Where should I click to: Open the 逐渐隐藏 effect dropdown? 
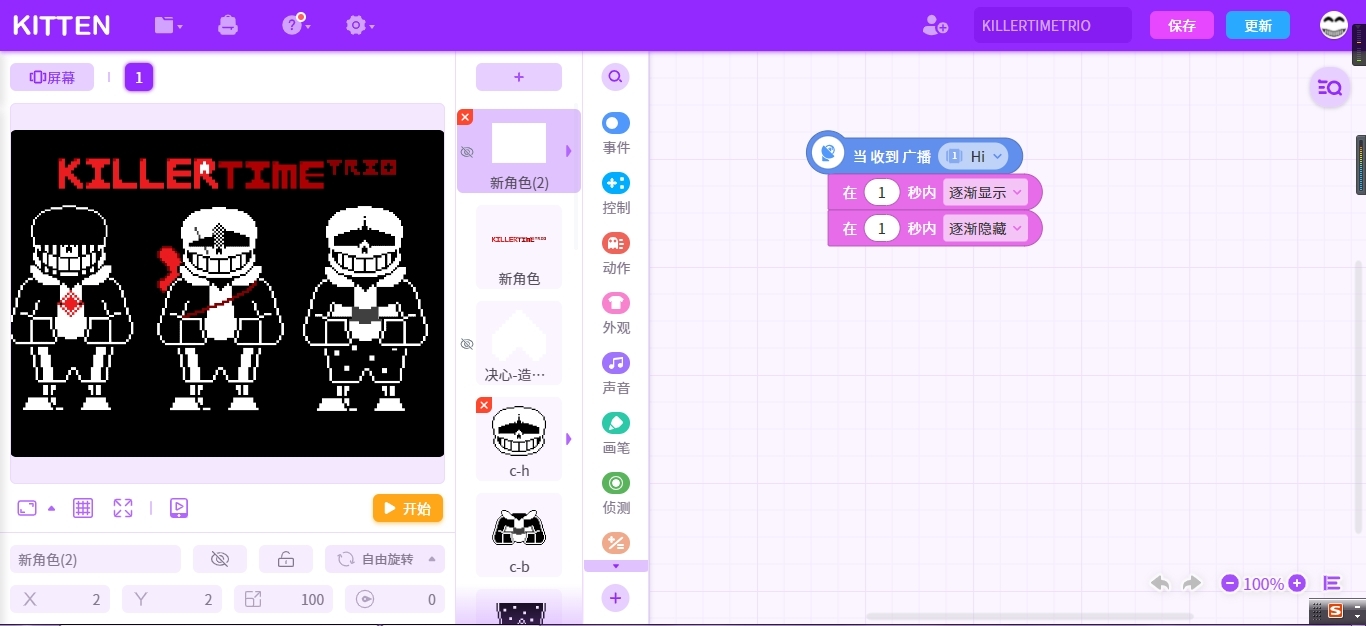(986, 228)
